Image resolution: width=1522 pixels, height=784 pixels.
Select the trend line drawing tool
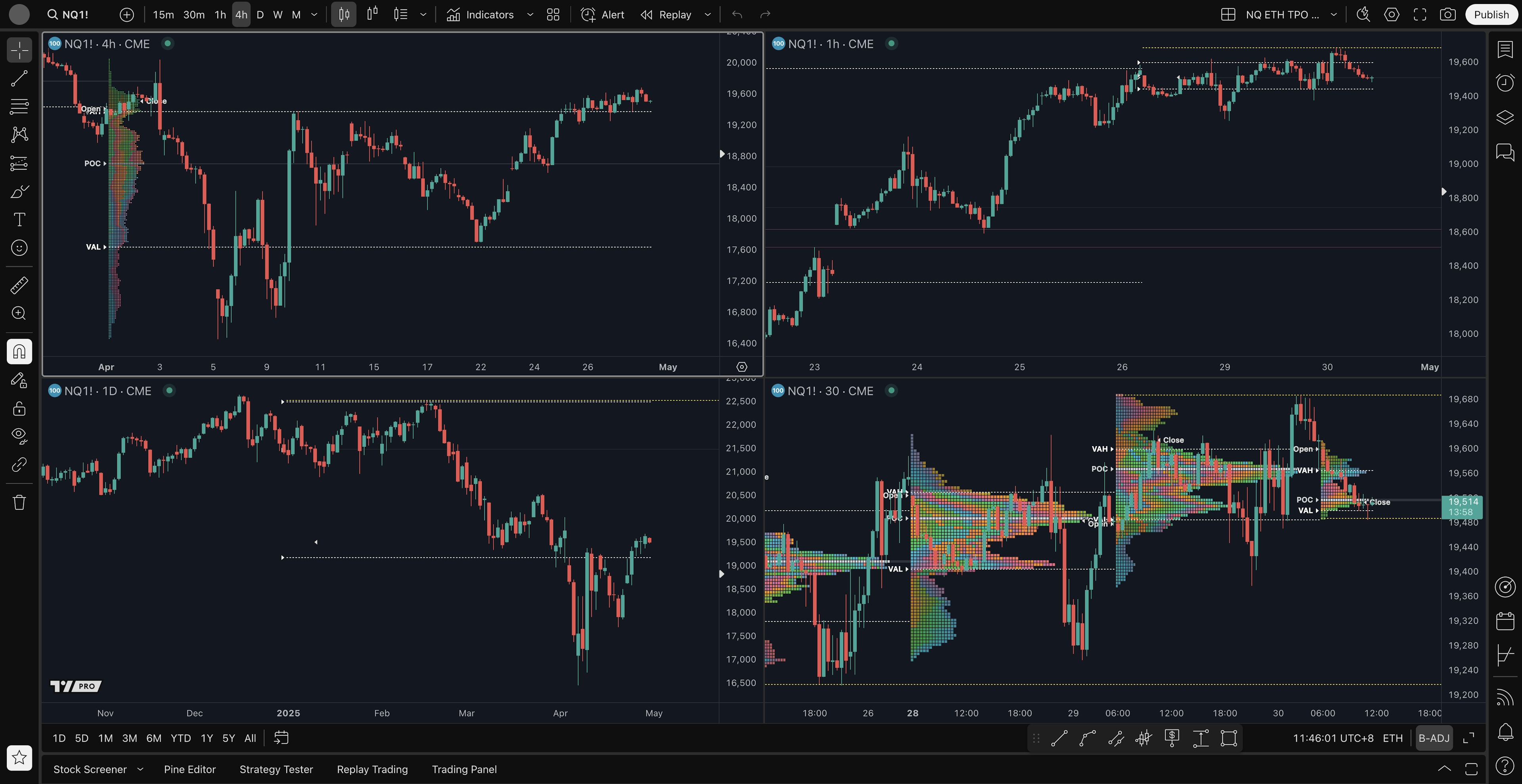(x=19, y=78)
